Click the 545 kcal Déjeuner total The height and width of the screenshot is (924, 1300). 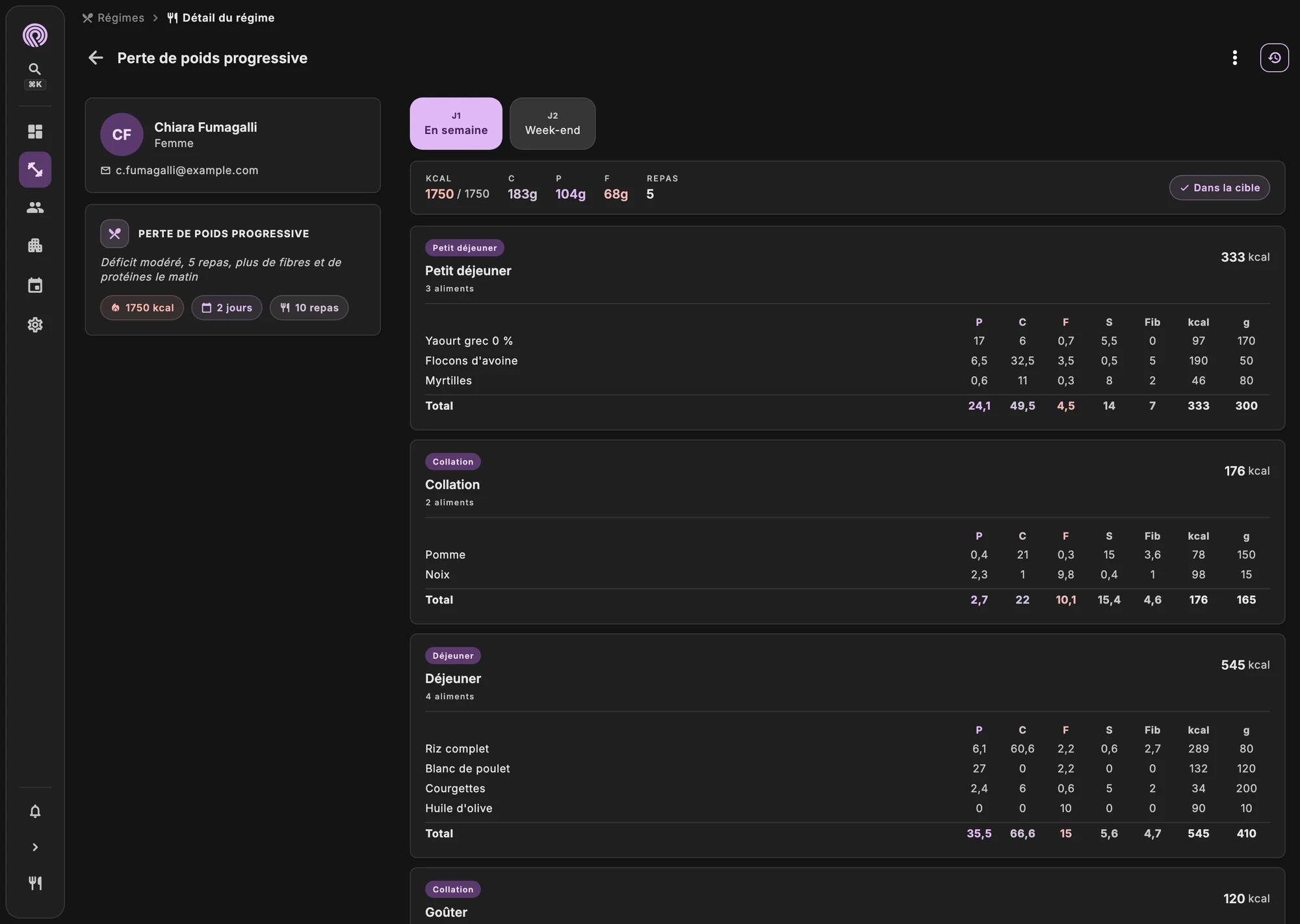click(x=1245, y=665)
